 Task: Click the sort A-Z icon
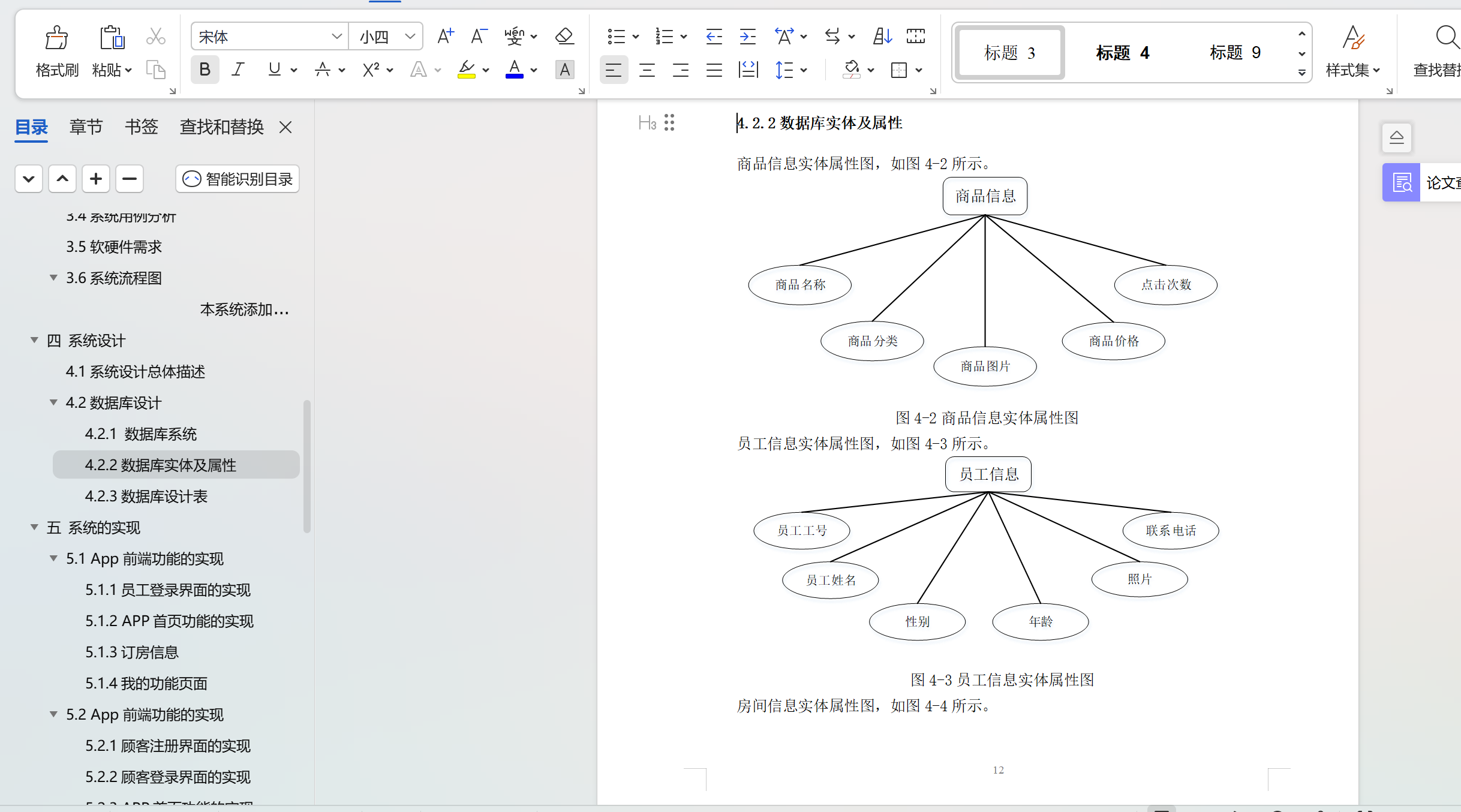click(882, 36)
